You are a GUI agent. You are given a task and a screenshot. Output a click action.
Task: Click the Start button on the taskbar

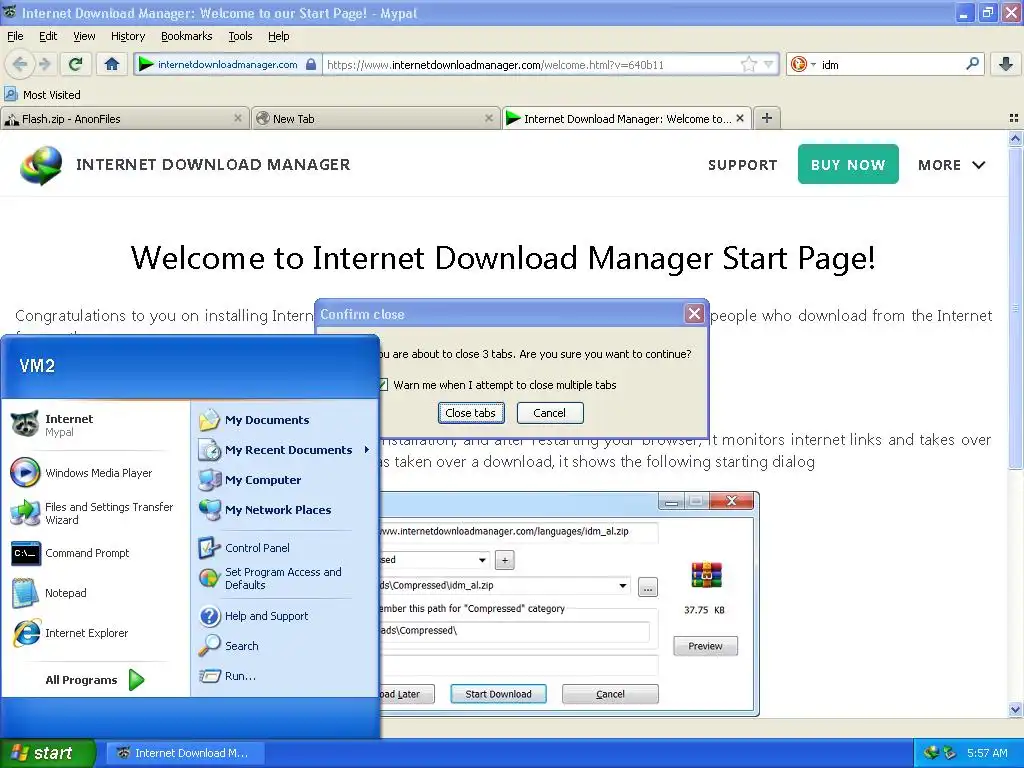pos(48,753)
